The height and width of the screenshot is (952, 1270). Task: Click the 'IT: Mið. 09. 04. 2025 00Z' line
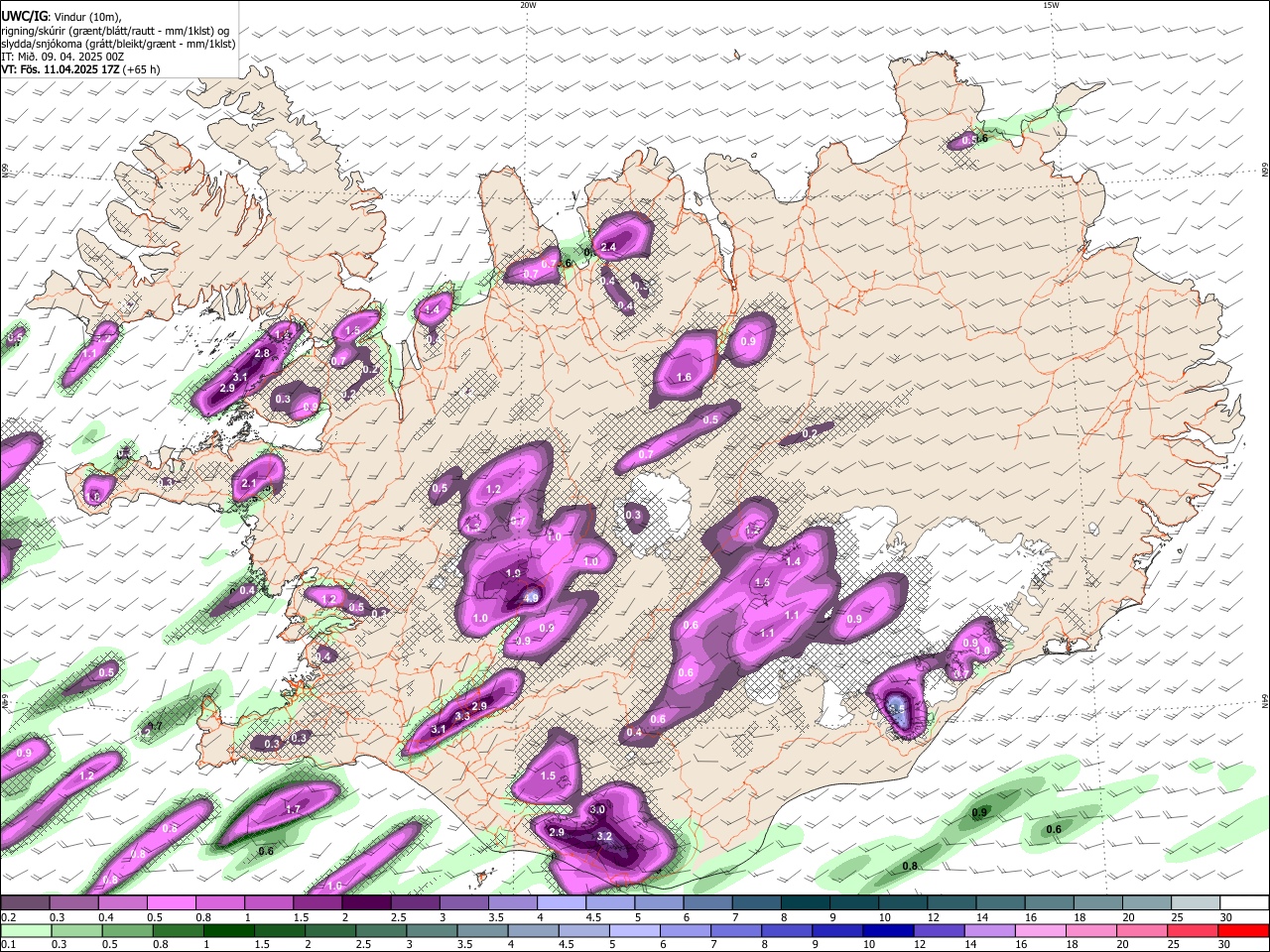63,57
